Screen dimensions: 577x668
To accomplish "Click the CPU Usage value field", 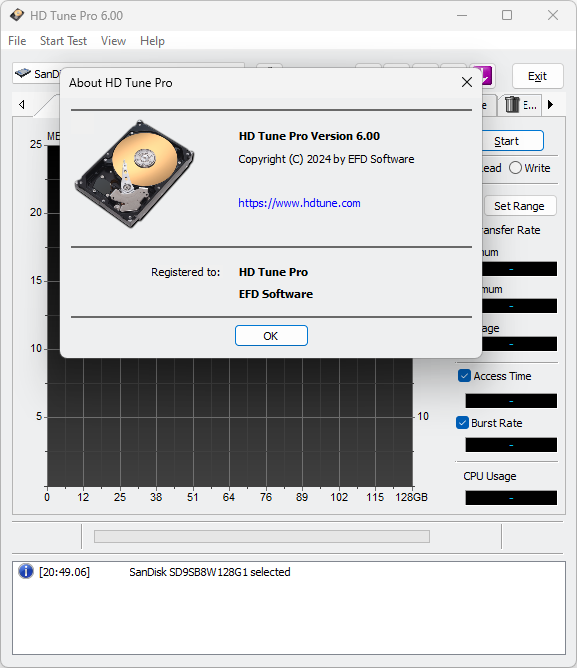I will 511,498.
